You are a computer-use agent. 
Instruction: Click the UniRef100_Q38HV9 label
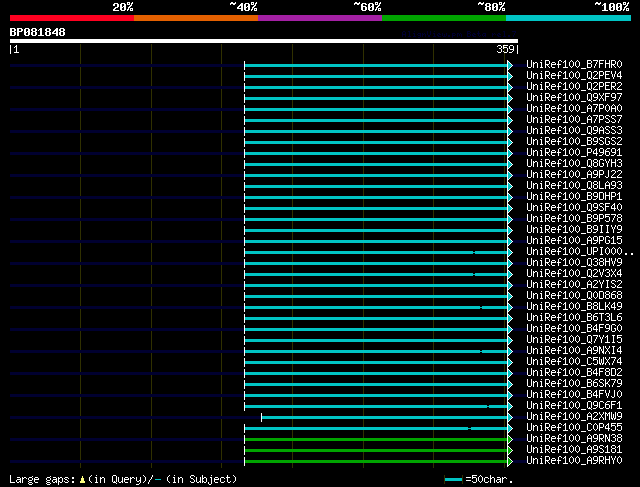point(574,263)
